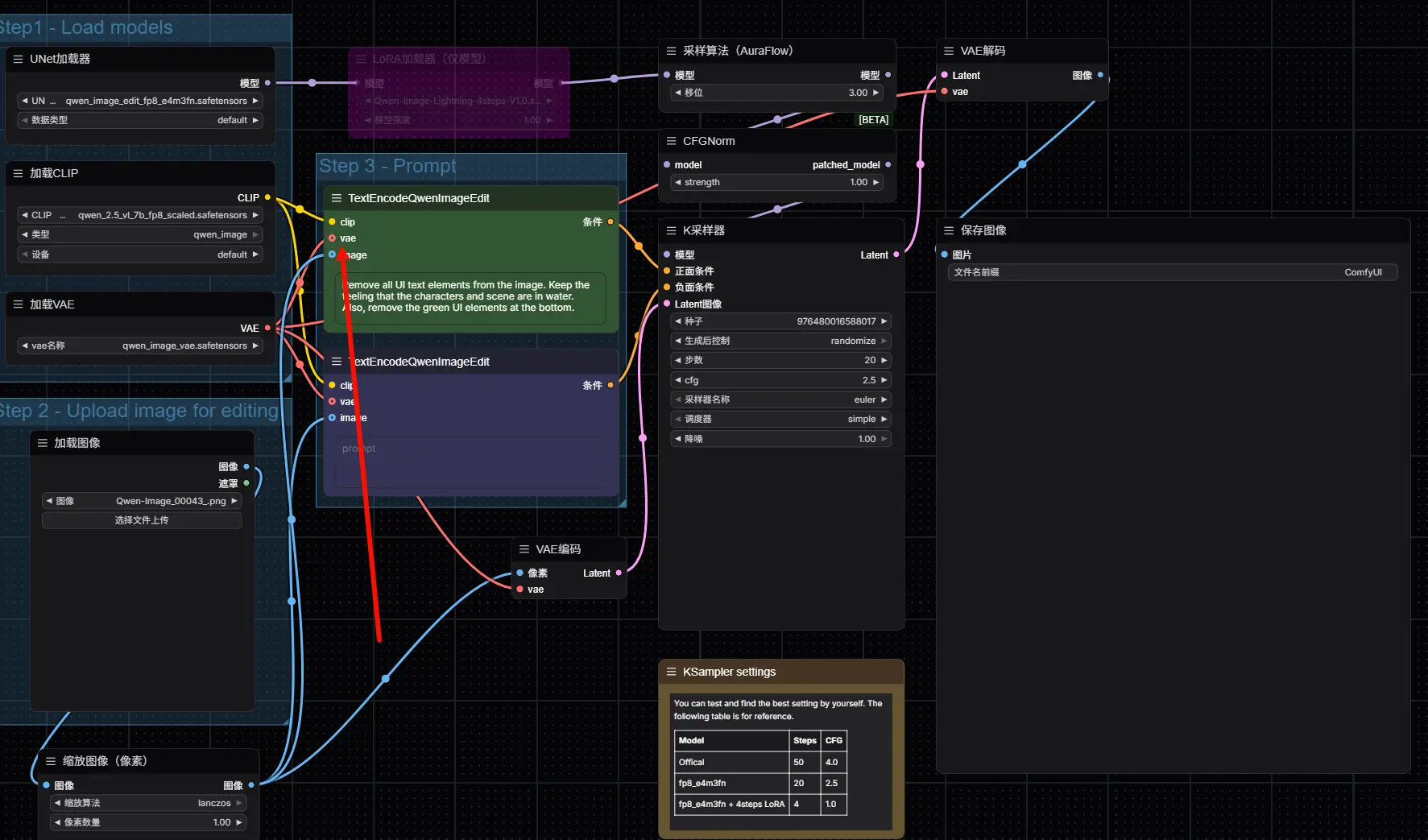Click the 加载图像 node menu icon
The image size is (1428, 840).
[x=43, y=443]
